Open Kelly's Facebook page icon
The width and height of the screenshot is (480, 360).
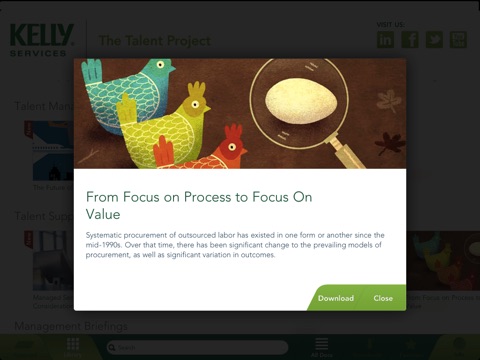pyautogui.click(x=410, y=40)
